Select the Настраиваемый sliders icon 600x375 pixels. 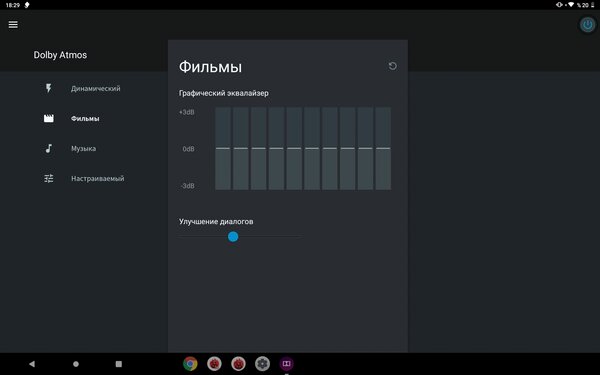49,178
